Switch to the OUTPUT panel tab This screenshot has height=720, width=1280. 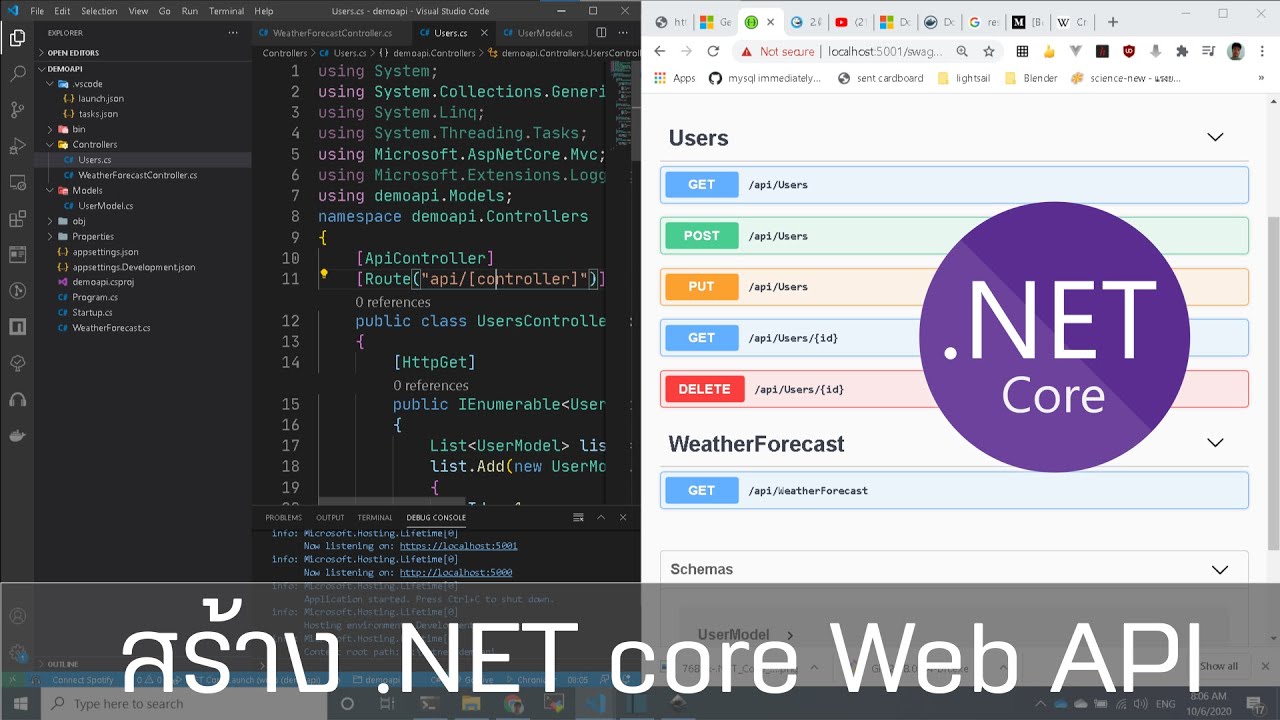point(330,517)
